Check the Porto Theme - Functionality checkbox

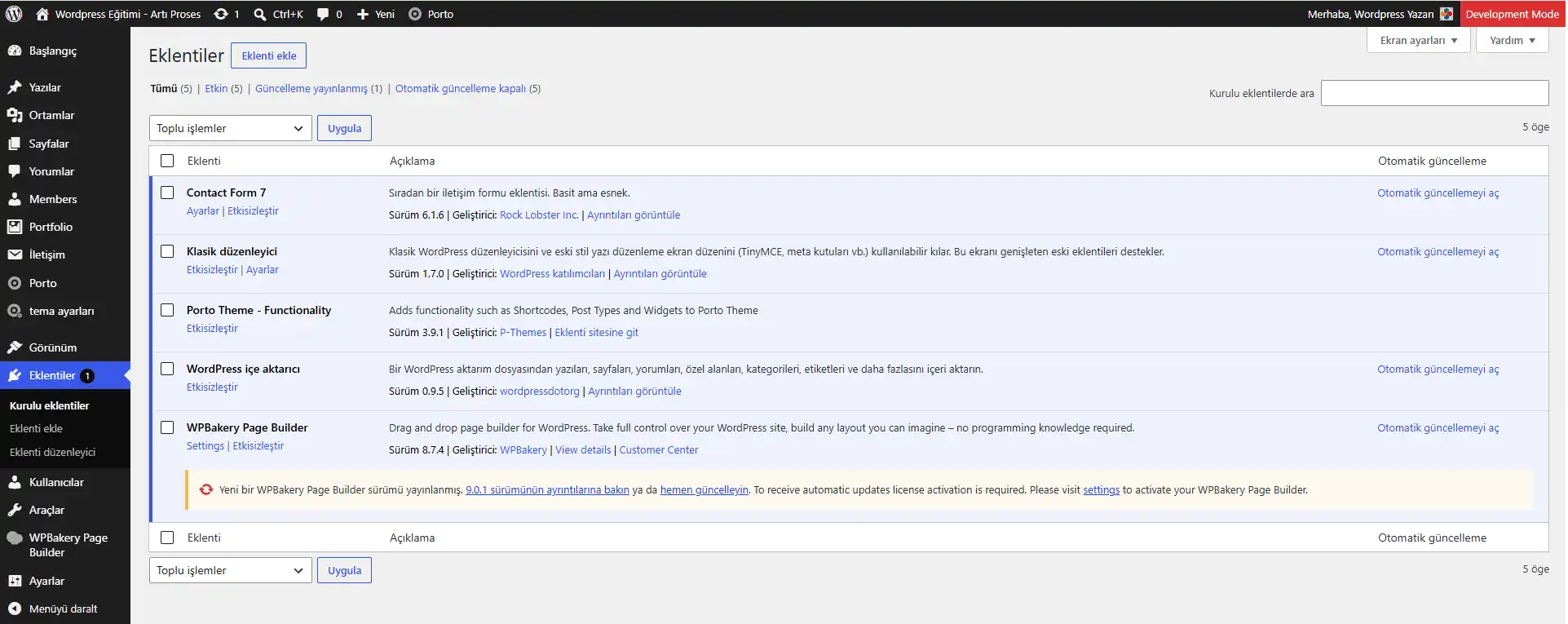point(167,310)
